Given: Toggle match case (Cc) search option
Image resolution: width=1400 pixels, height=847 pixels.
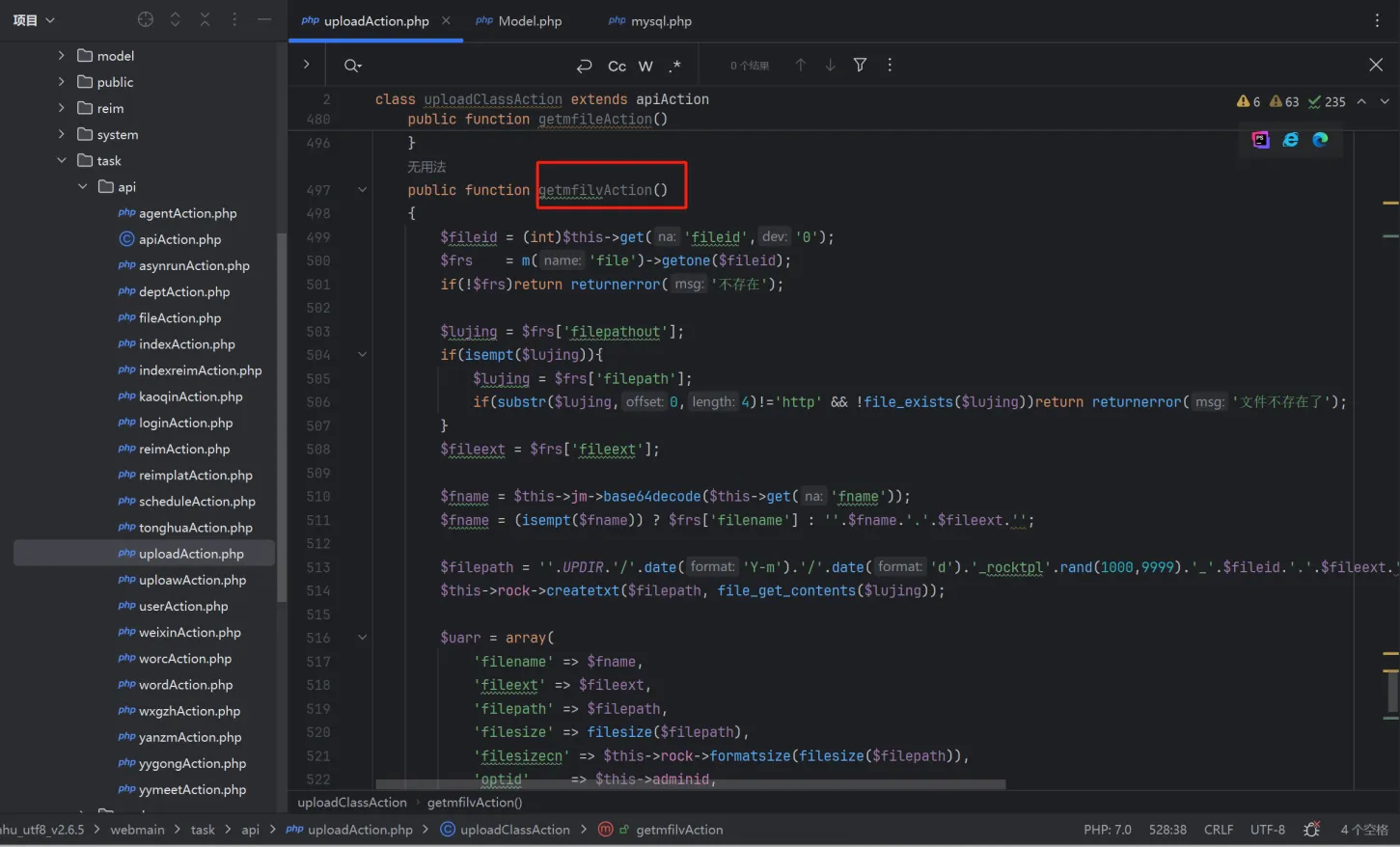Looking at the screenshot, I should (x=617, y=66).
